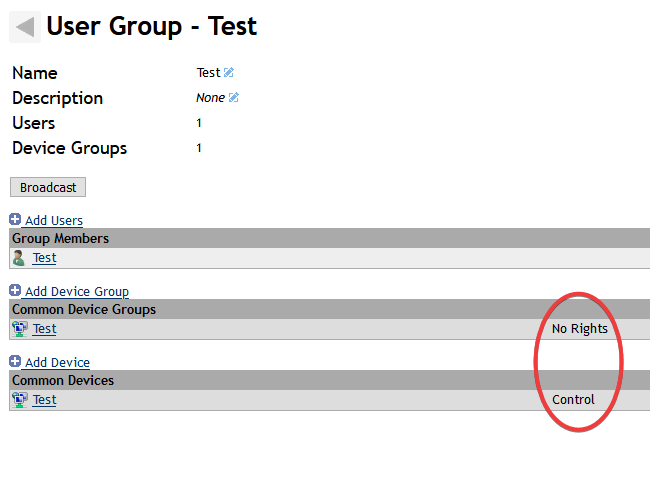The height and width of the screenshot is (478, 650).
Task: Open the Add Device link
Action: pyautogui.click(x=57, y=362)
